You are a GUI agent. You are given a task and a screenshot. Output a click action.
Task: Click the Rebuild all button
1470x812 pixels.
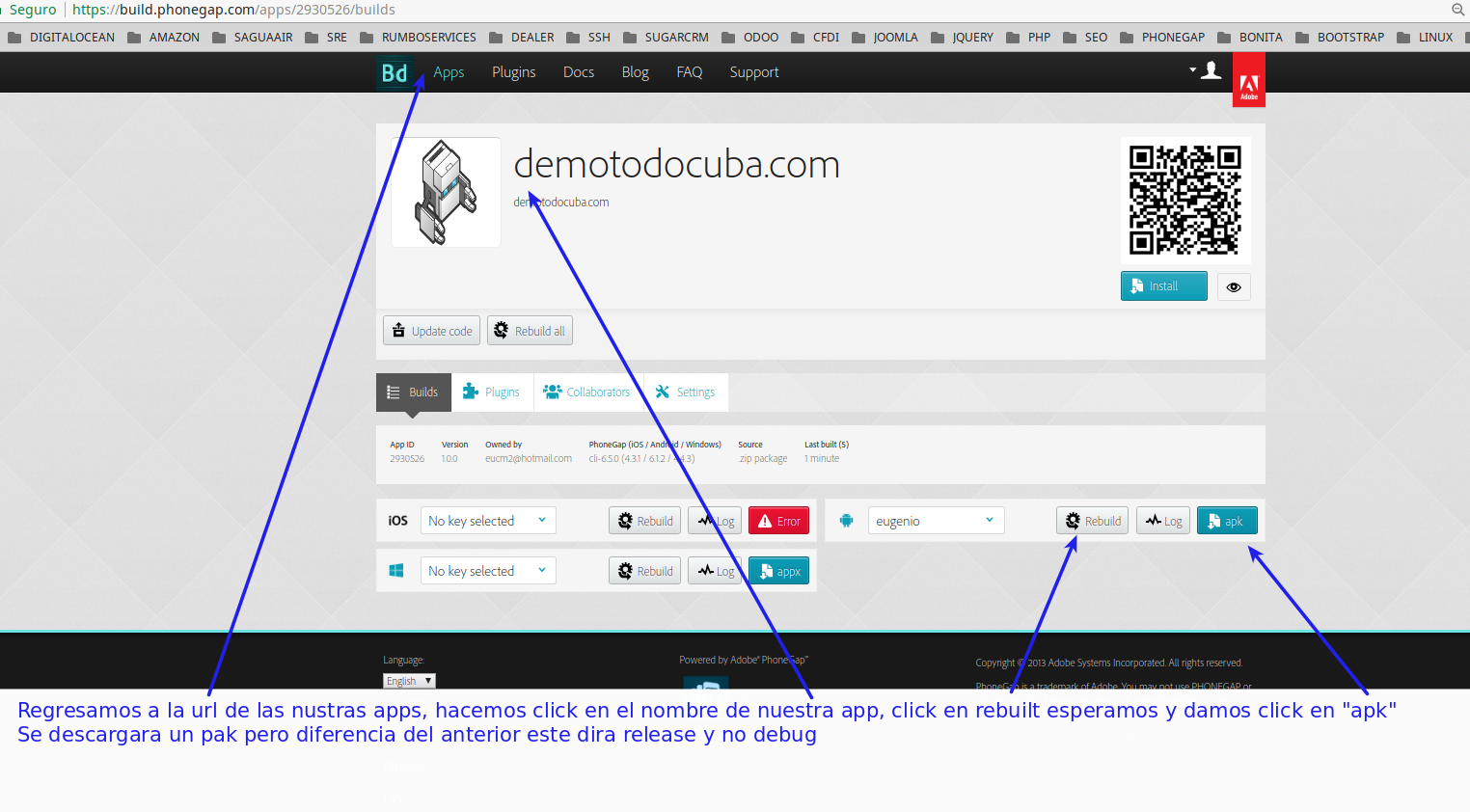click(x=530, y=331)
